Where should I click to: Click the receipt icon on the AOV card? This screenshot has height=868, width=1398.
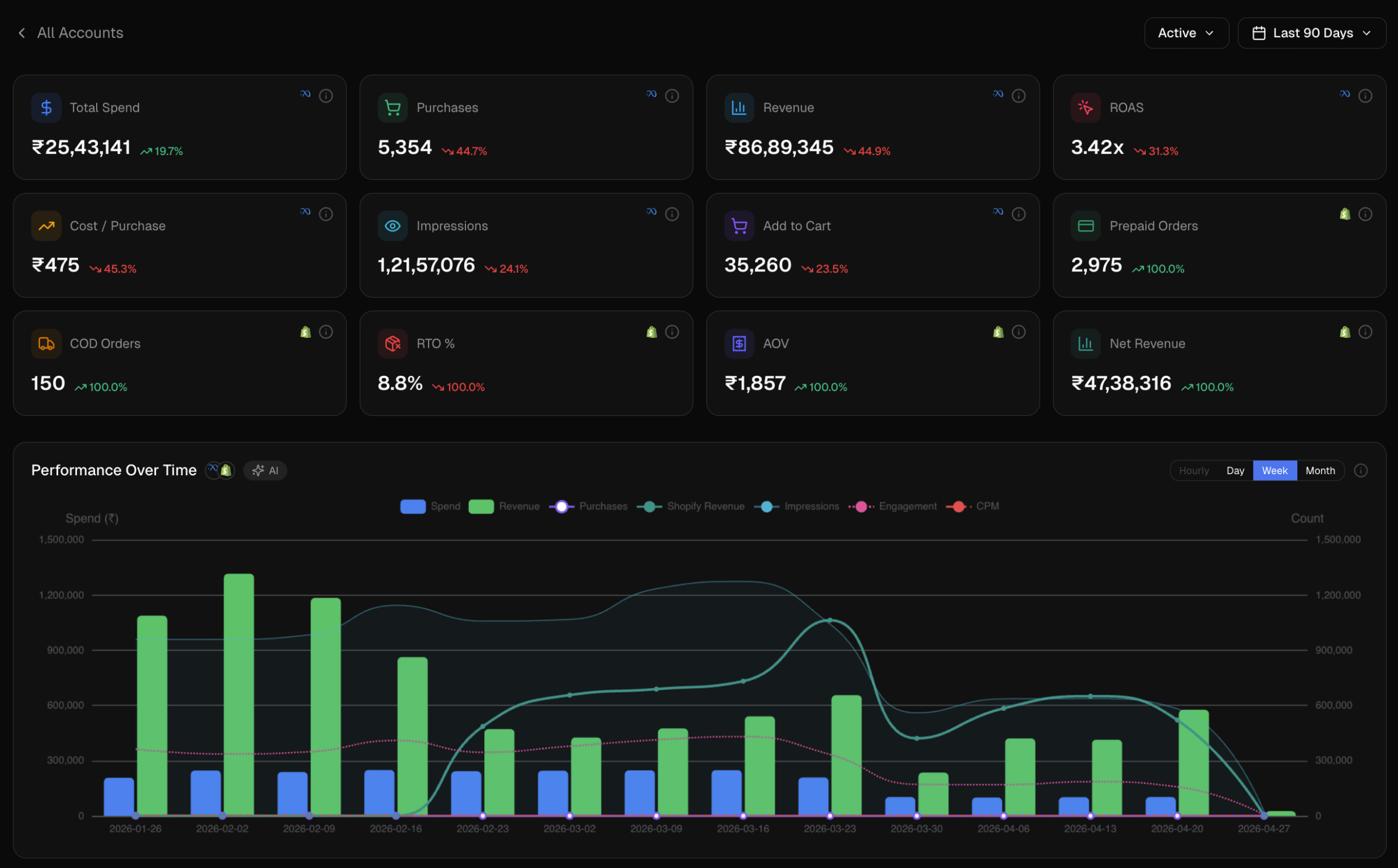click(x=739, y=344)
